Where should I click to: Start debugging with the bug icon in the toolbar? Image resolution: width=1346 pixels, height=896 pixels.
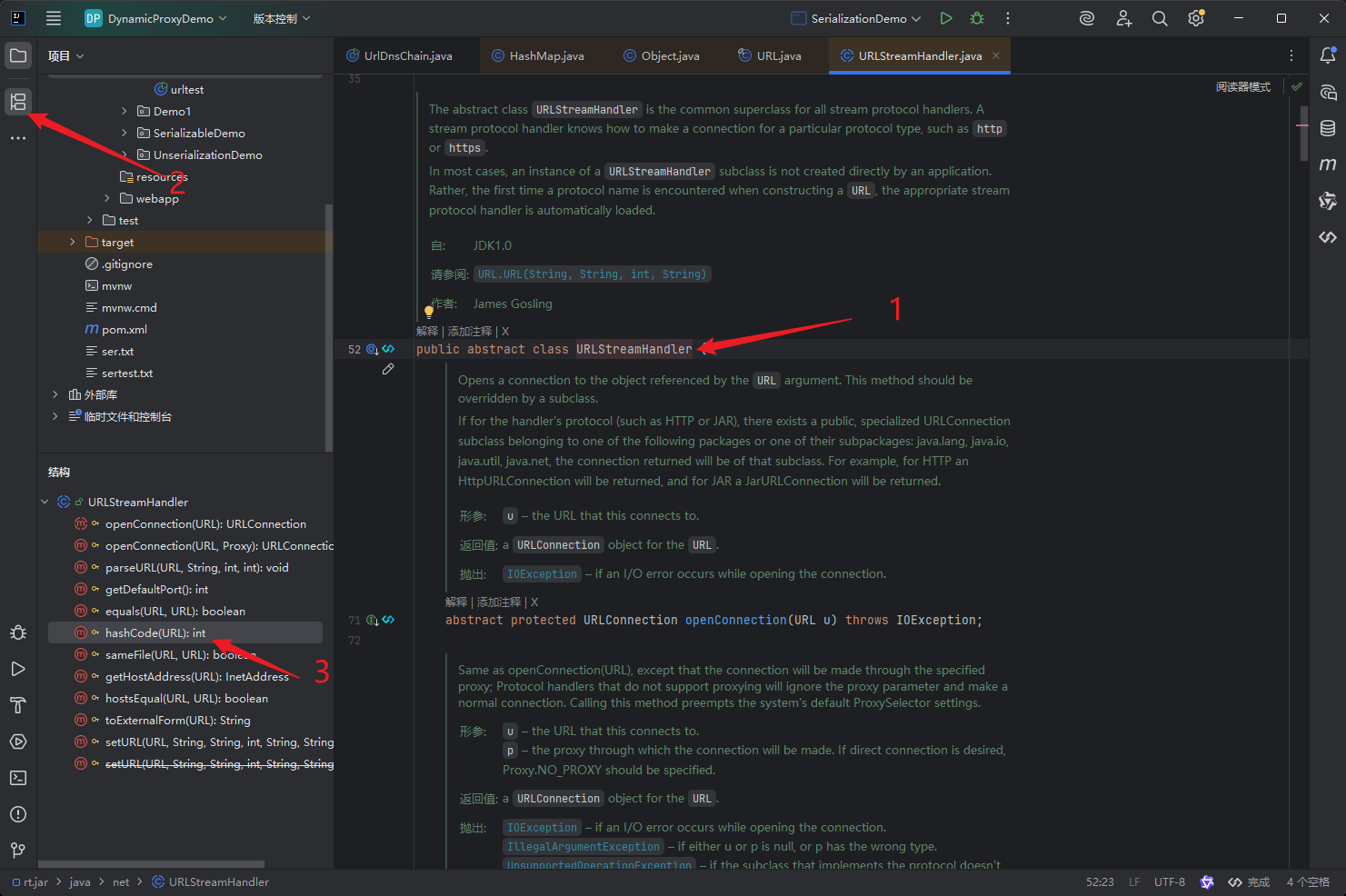click(977, 18)
